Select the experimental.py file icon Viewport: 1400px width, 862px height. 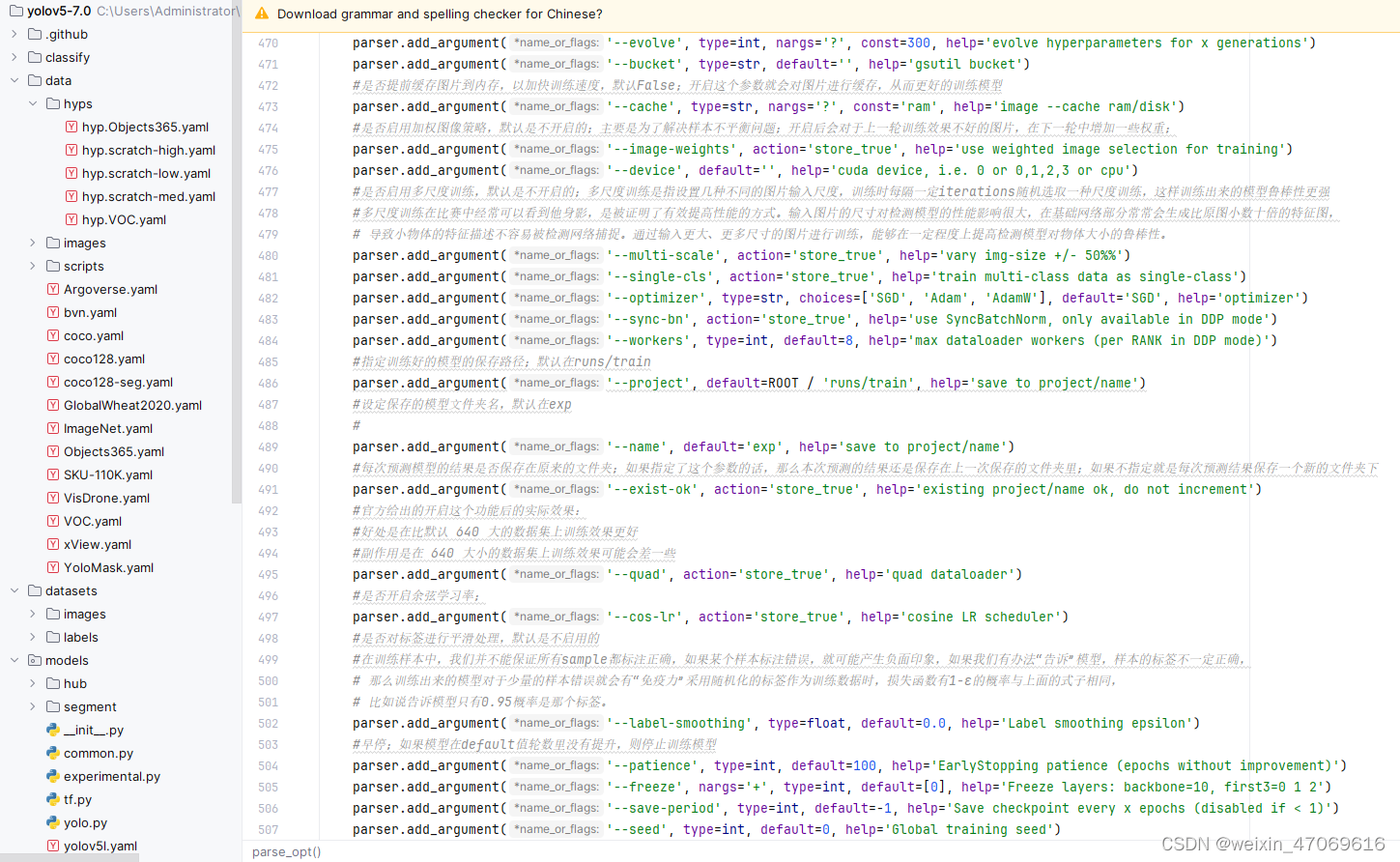click(54, 776)
